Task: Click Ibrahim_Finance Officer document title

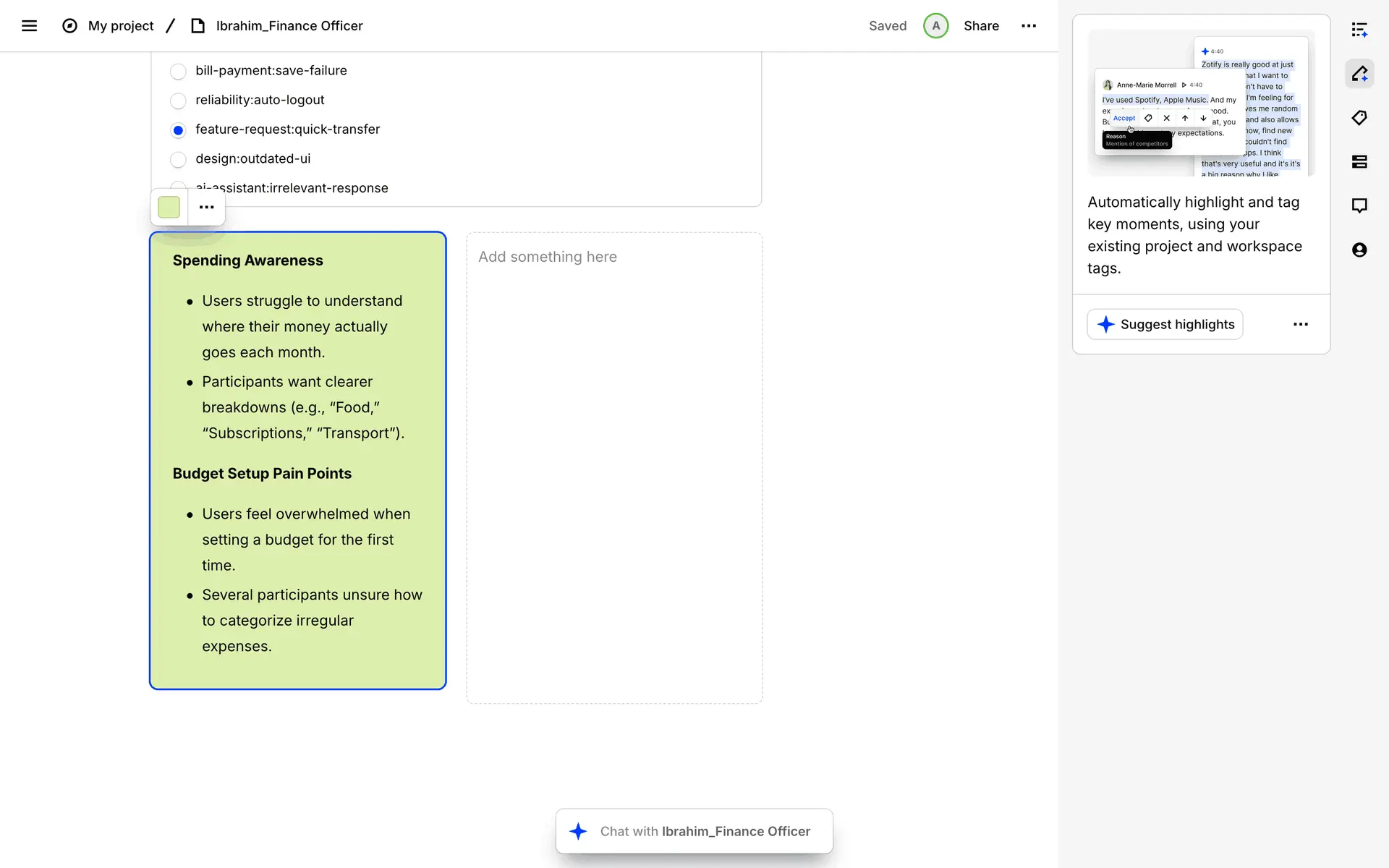Action: click(x=289, y=26)
